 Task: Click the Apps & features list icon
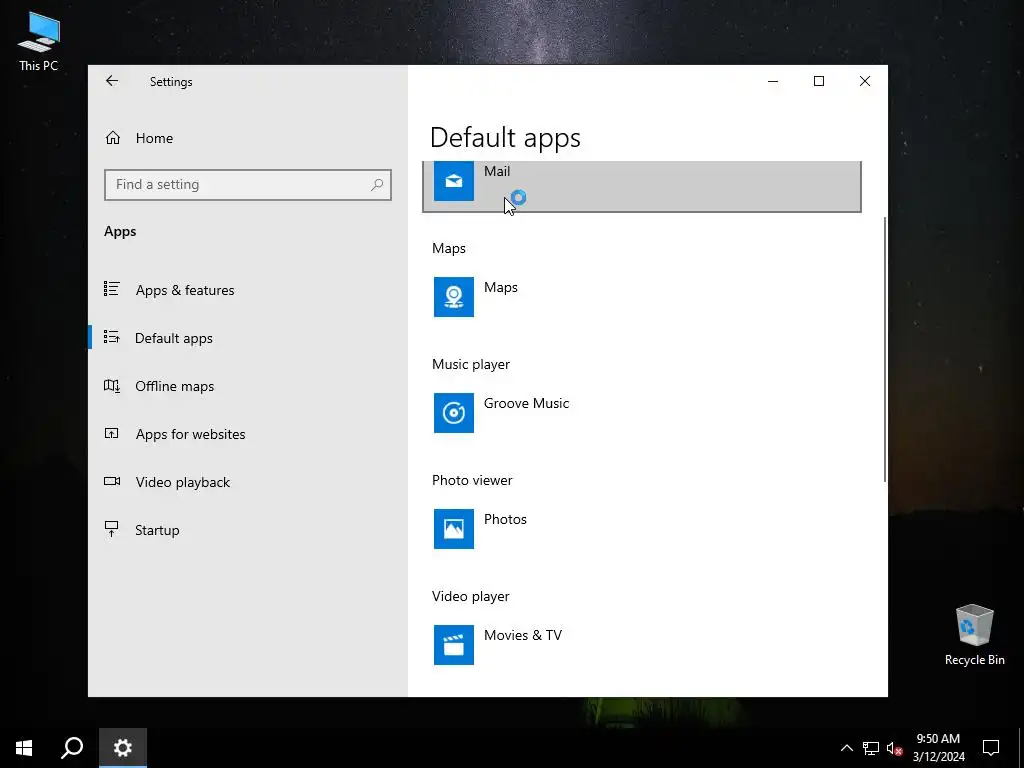click(x=112, y=289)
